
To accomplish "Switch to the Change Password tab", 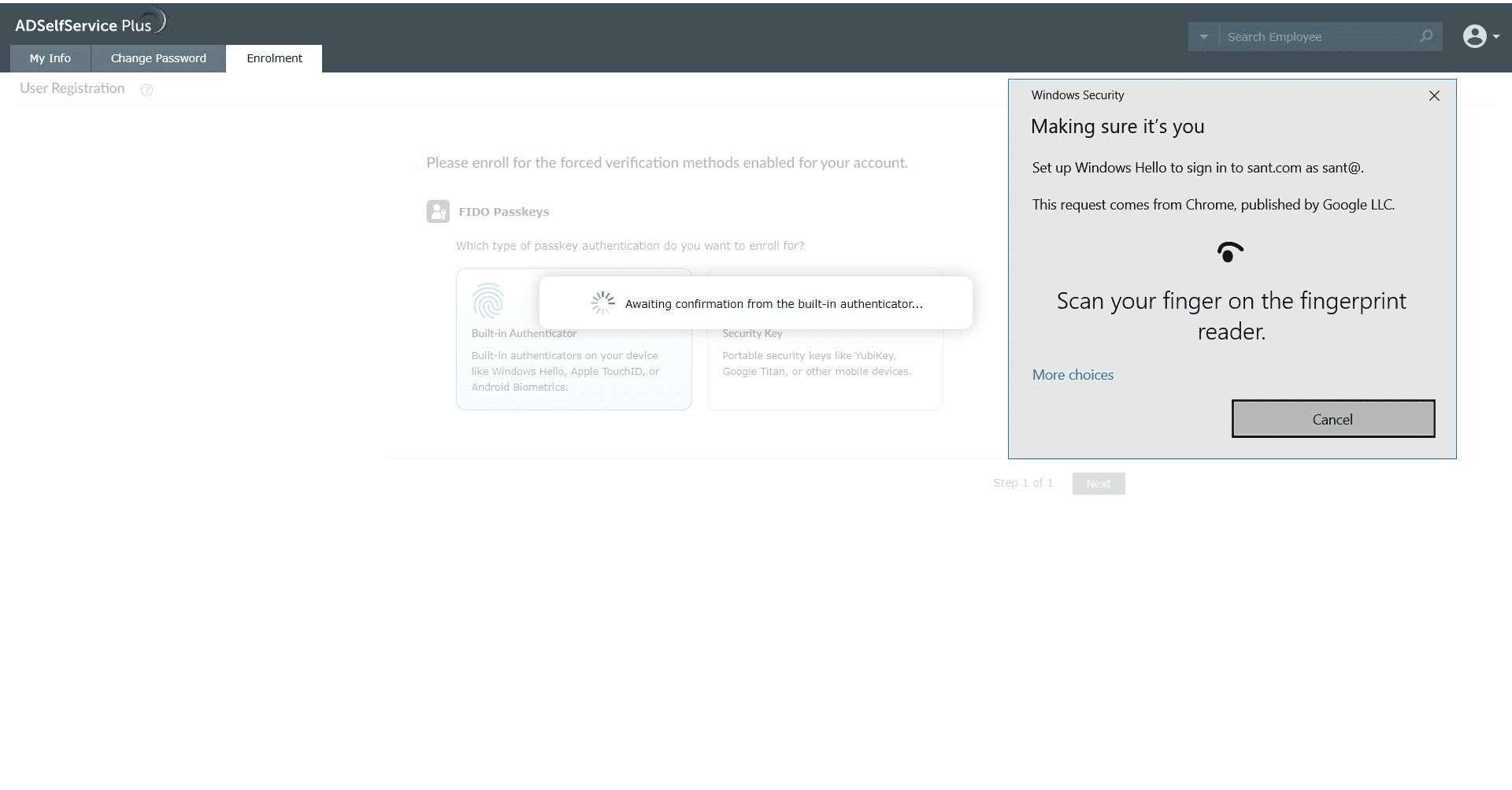I will 157,58.
